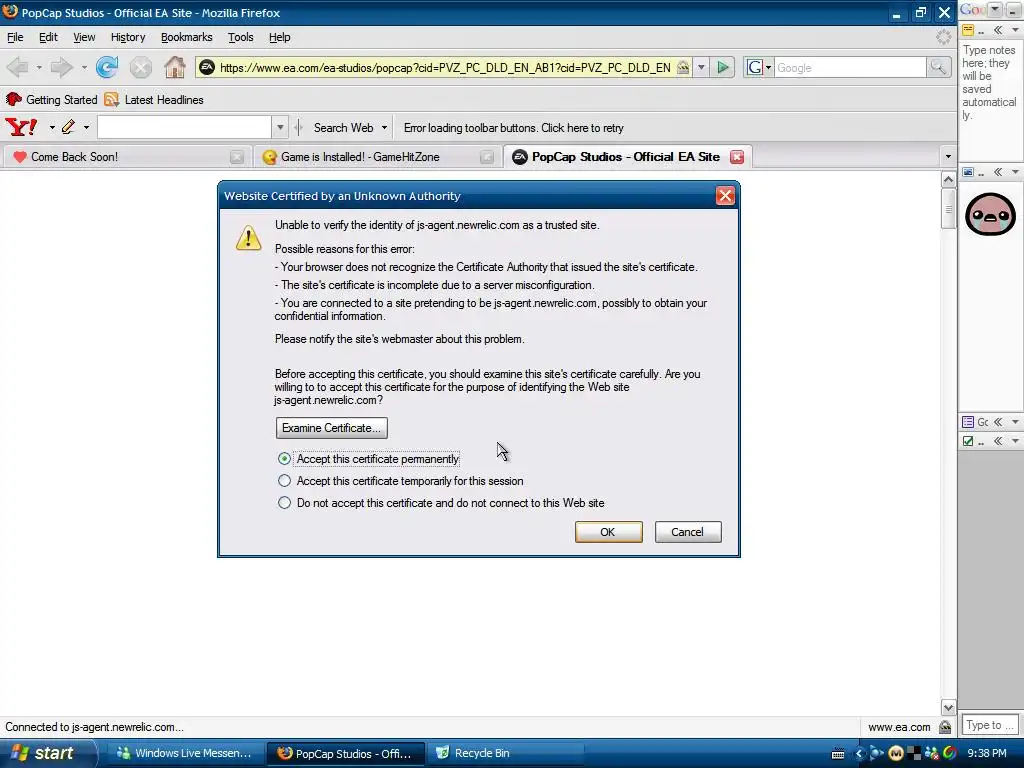Click the page vertical scrollbar thumb
The width and height of the screenshot is (1024, 768).
point(948,210)
